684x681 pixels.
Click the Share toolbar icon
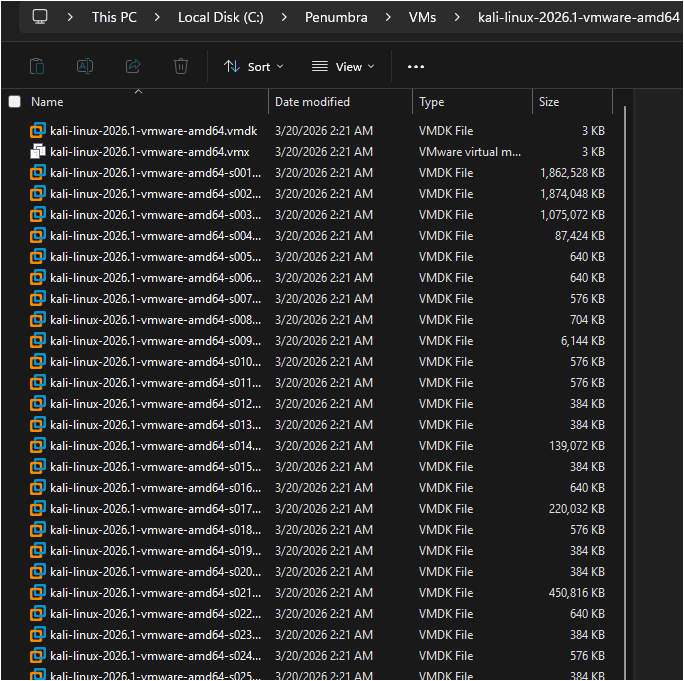pos(133,66)
